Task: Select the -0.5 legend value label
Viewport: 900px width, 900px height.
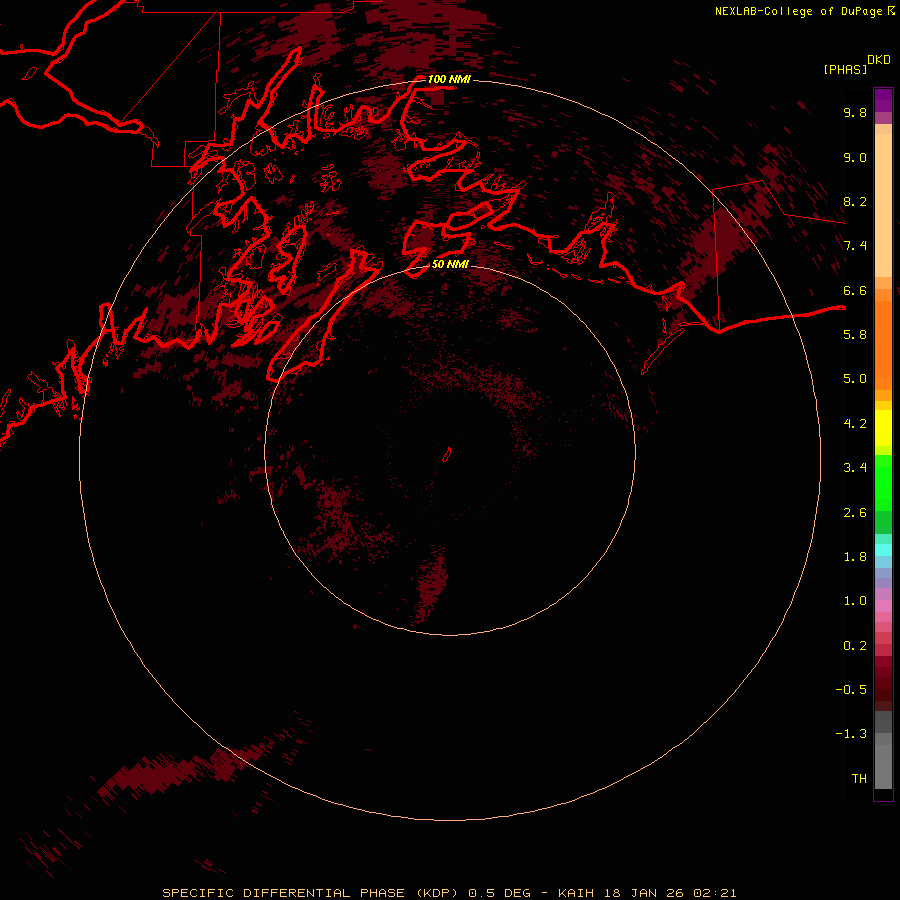Action: coord(854,690)
